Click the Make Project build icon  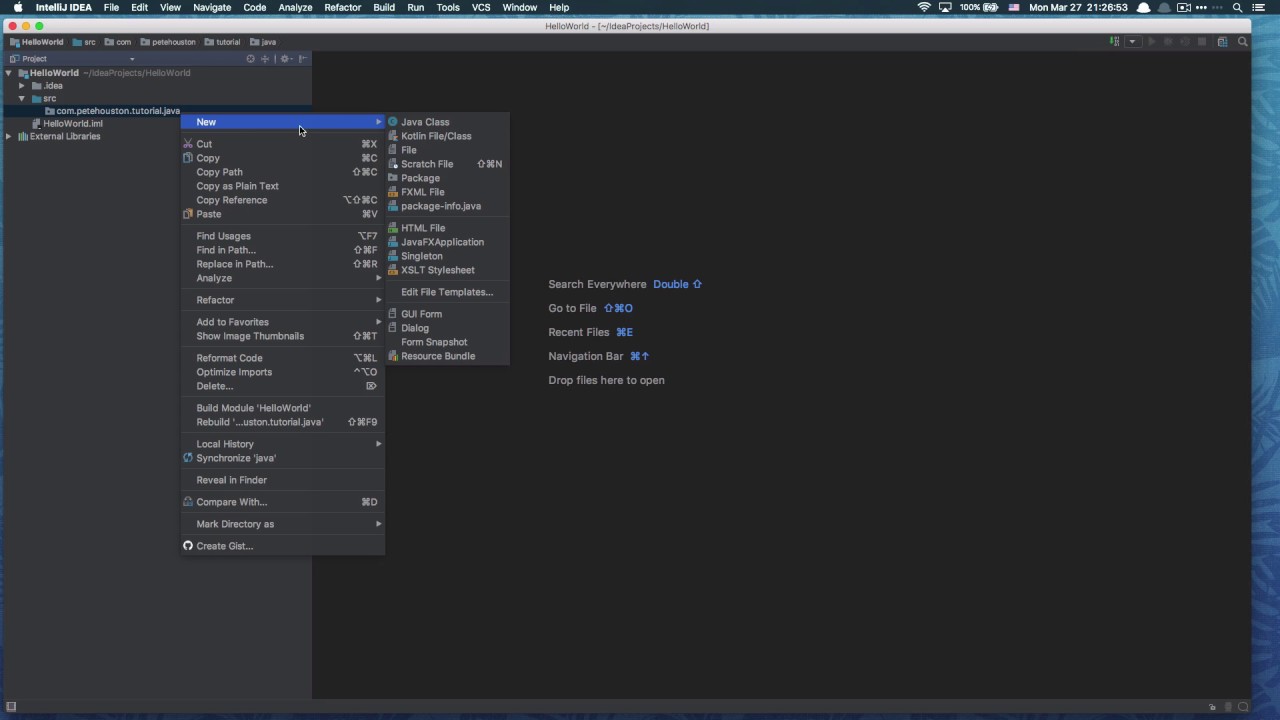point(1114,42)
